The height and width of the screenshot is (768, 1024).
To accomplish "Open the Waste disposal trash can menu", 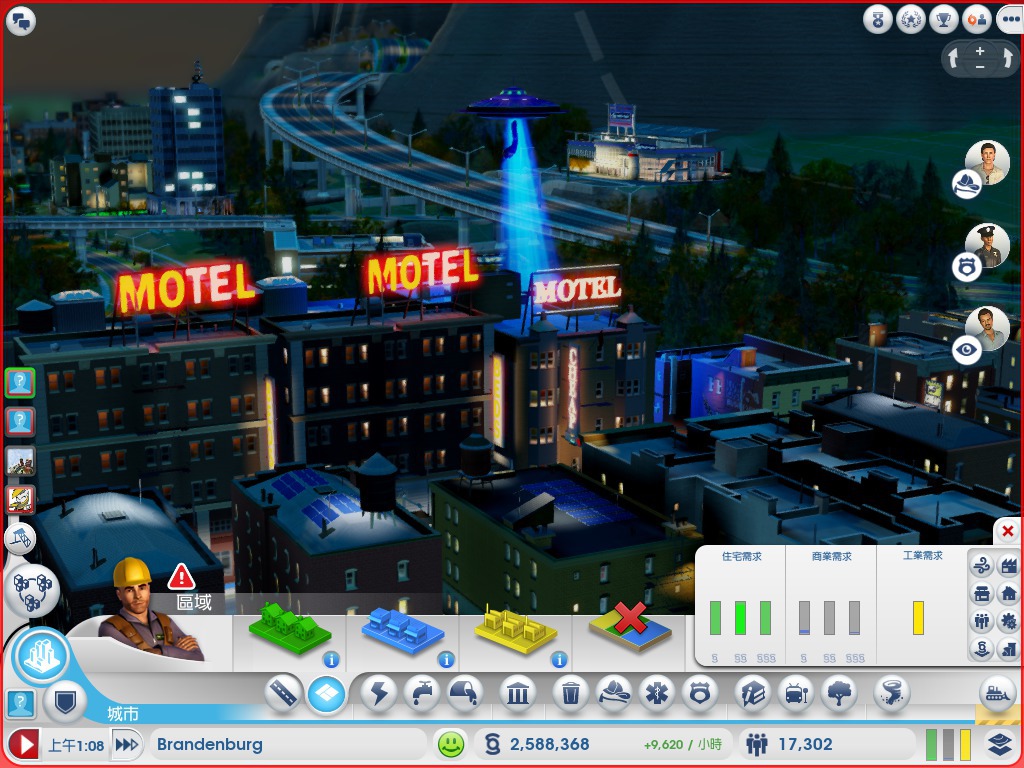I will click(571, 694).
